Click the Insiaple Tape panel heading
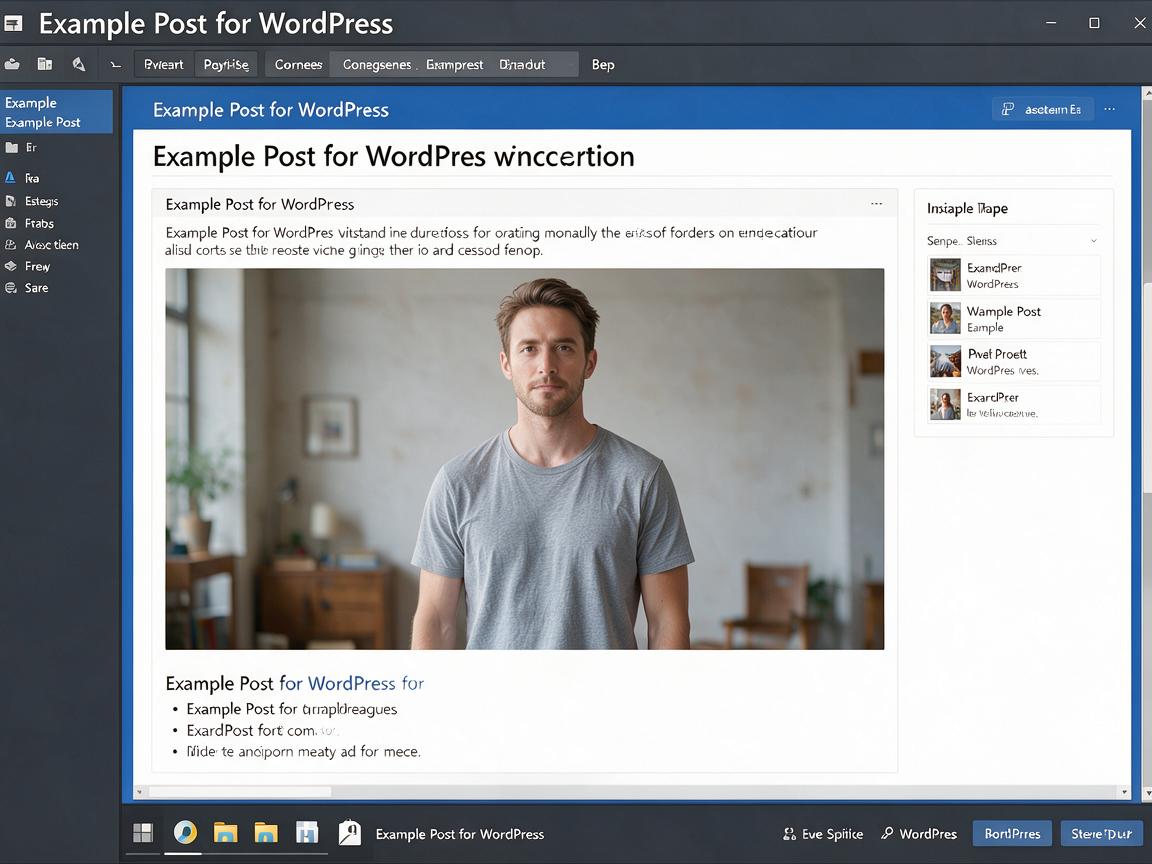 (967, 209)
